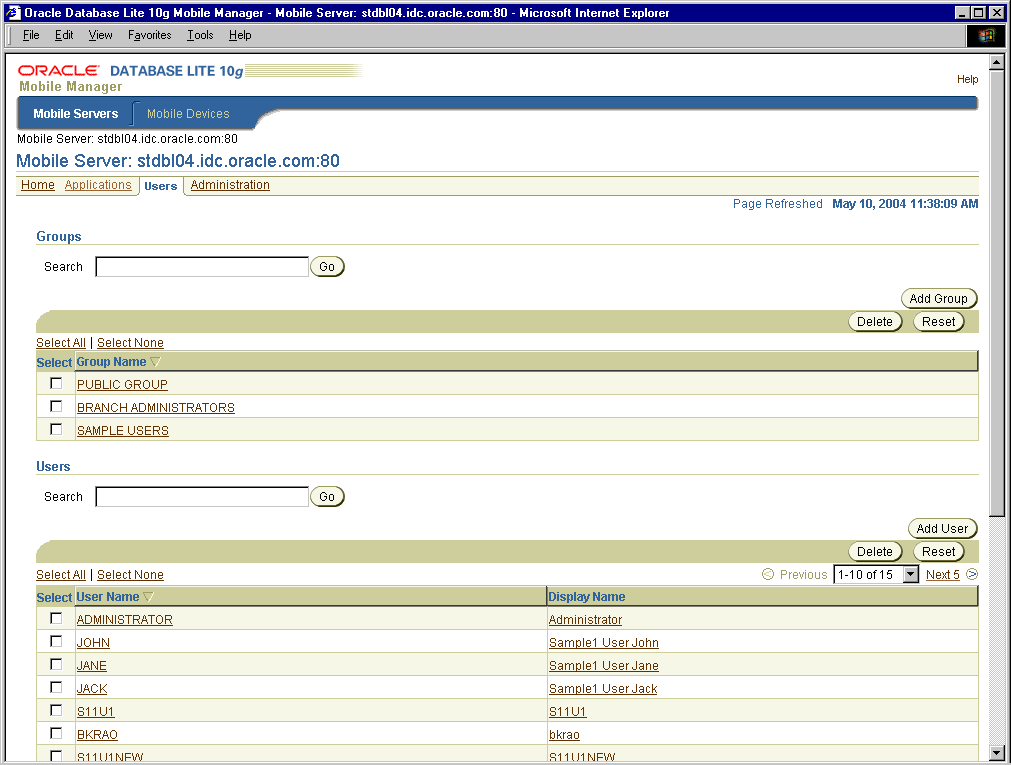
Task: Open Sample1 User Jack display name
Action: (603, 689)
